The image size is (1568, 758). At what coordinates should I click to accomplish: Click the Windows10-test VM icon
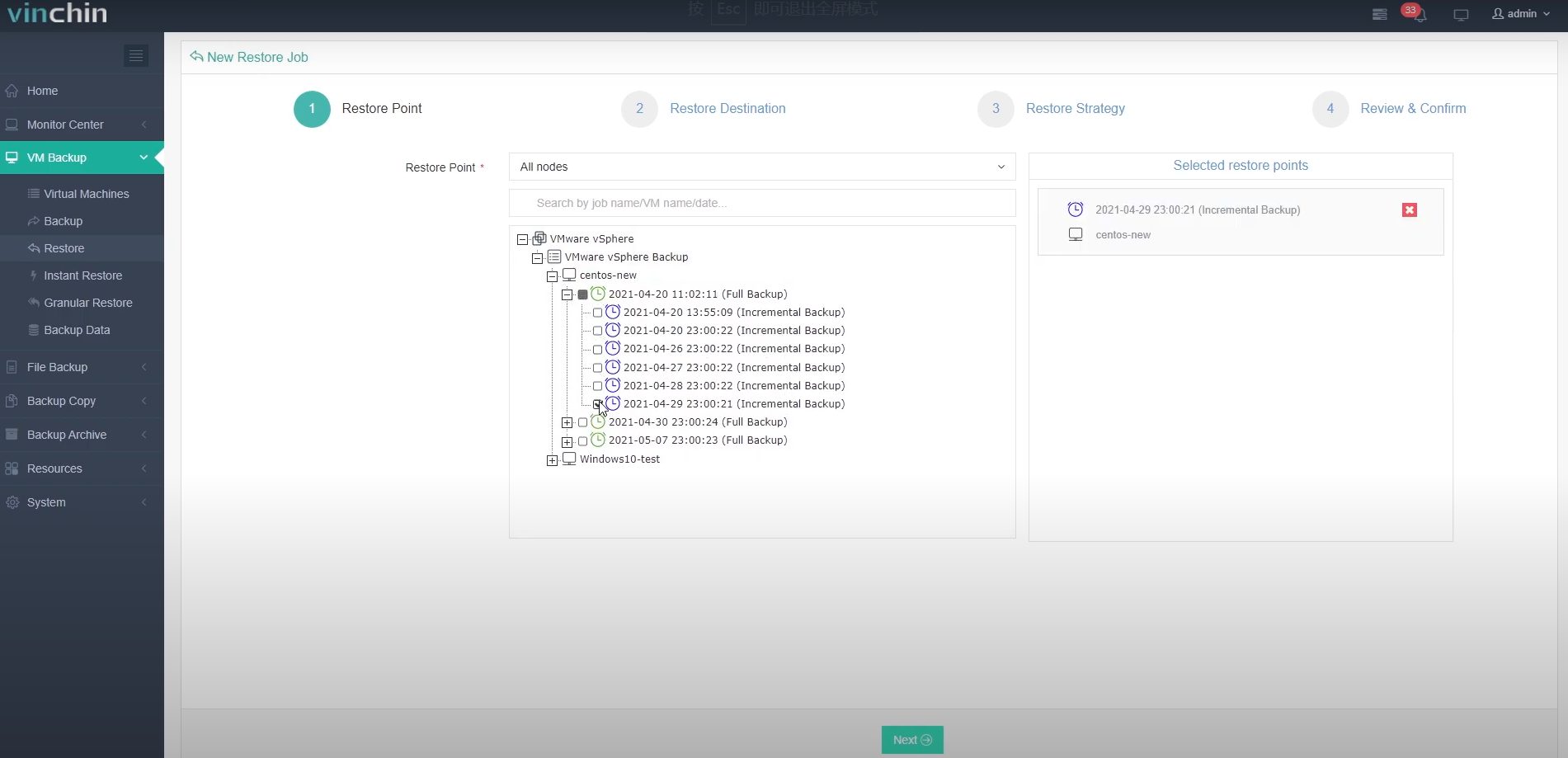coord(569,459)
